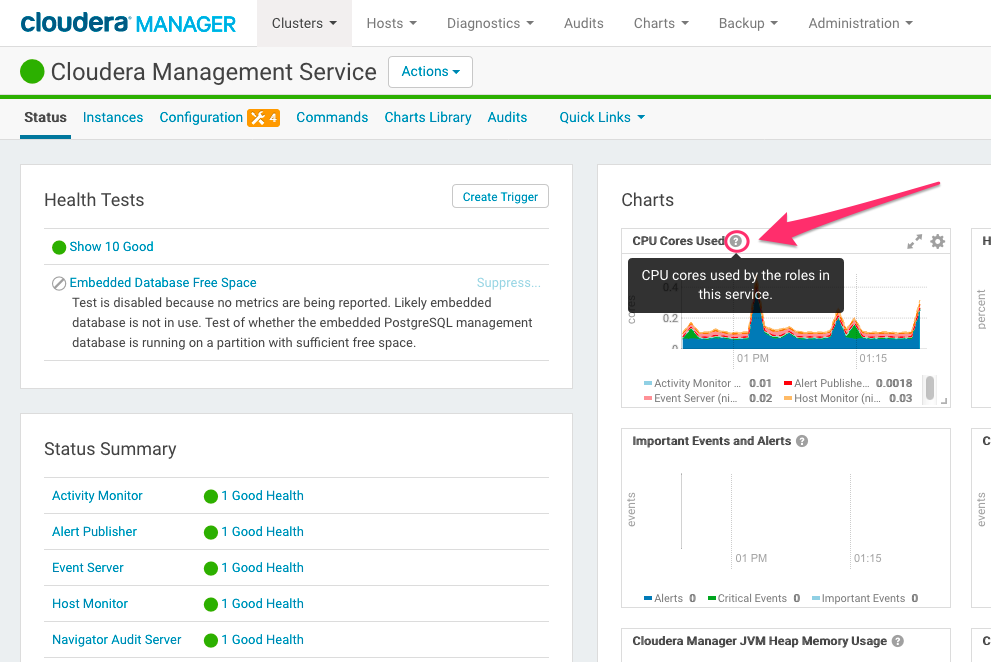Screen dimensions: 991x662
Task: Click Important Events light blue legend swatch
Action: tap(816, 598)
